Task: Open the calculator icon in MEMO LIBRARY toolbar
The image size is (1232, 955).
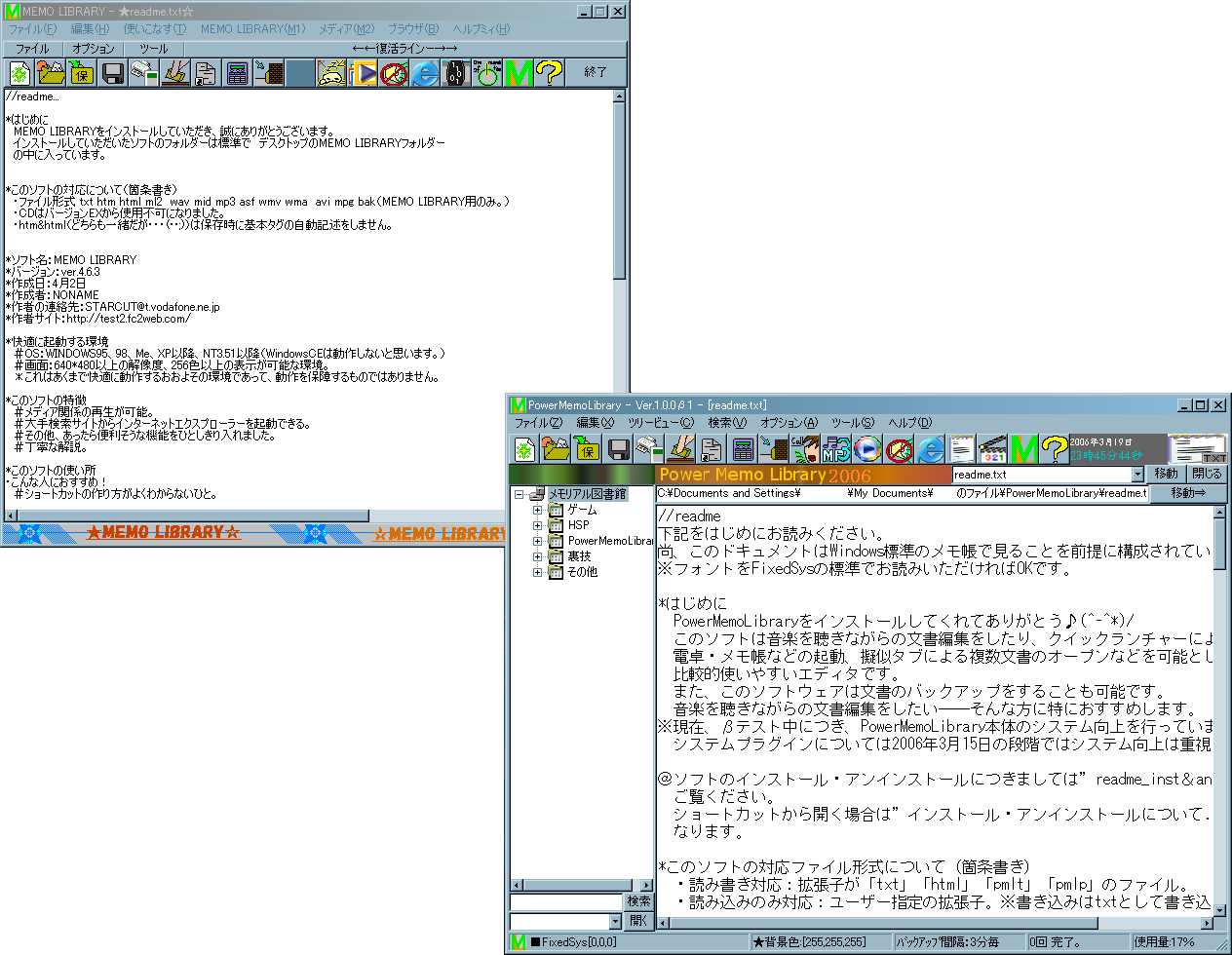Action: pyautogui.click(x=237, y=73)
